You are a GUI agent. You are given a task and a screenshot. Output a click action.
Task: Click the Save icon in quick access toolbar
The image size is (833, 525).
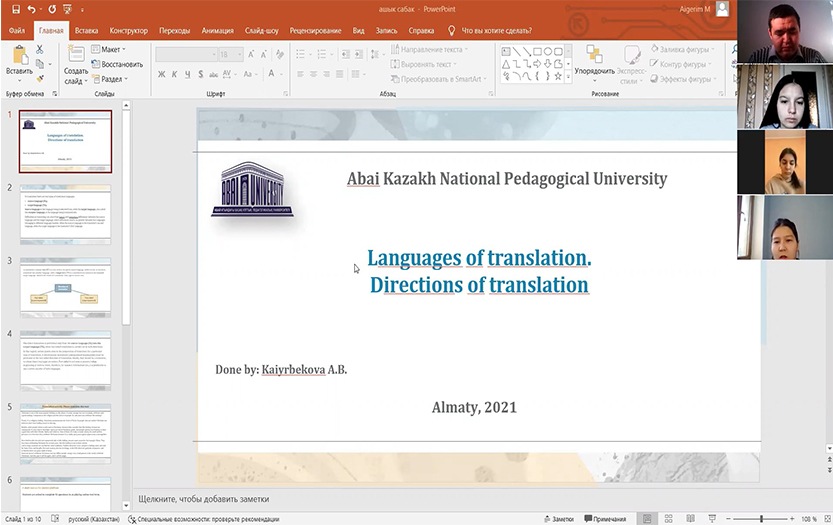click(x=14, y=9)
